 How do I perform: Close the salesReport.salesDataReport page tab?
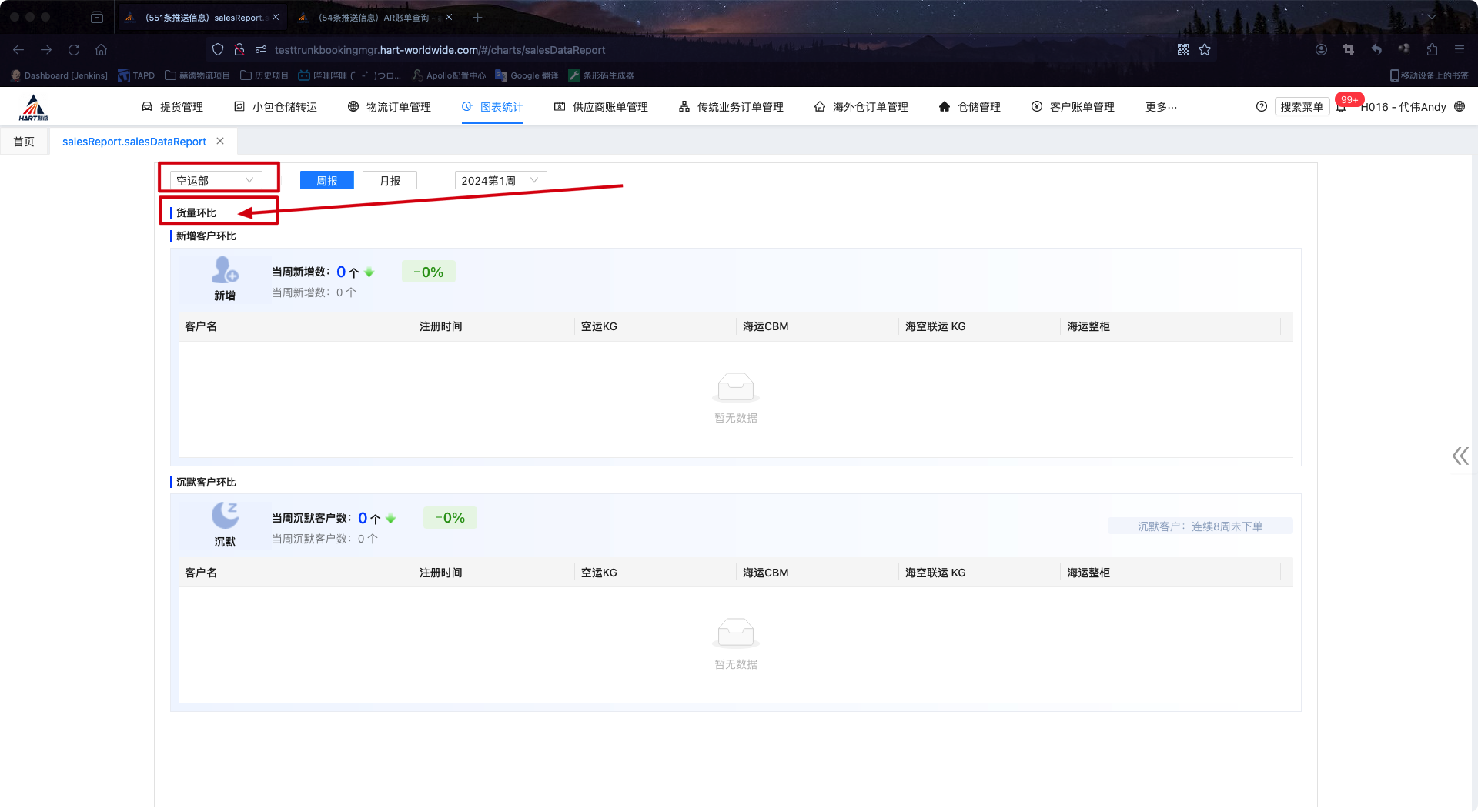coord(220,142)
